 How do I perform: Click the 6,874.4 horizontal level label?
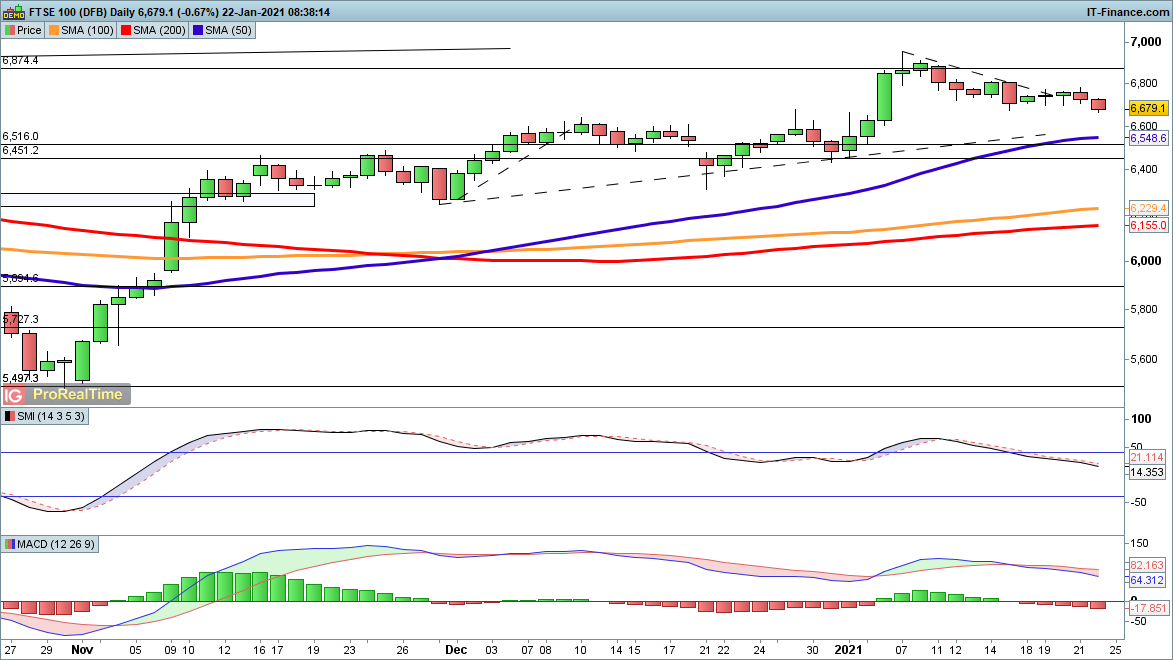[21, 61]
